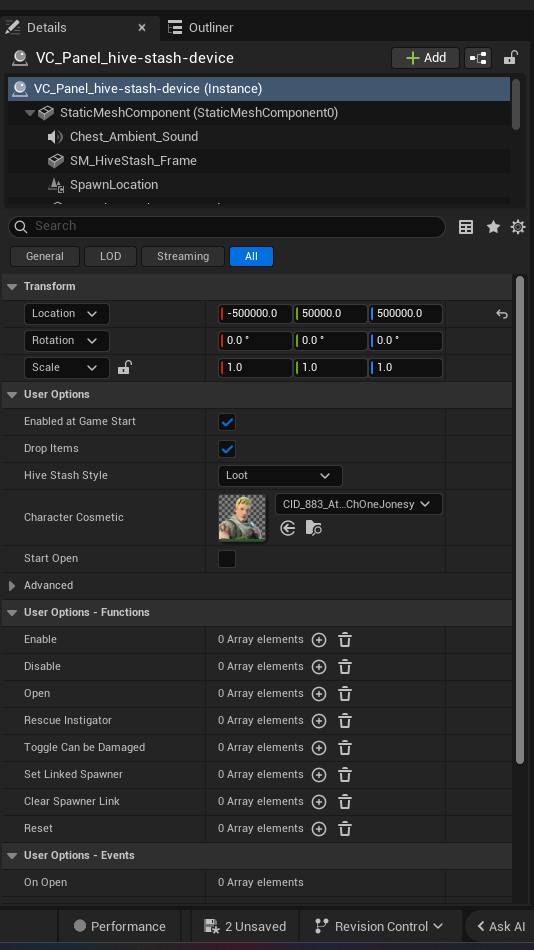Focus the property Search field
Viewport: 534px width, 950px height.
(227, 226)
